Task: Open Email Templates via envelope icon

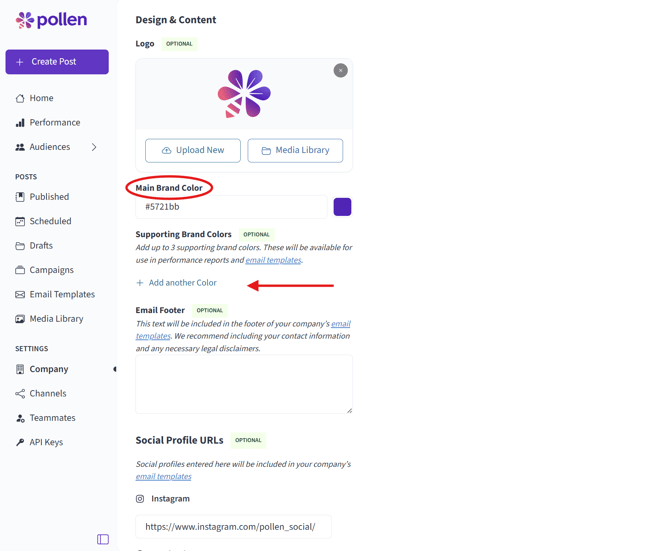Action: point(20,294)
